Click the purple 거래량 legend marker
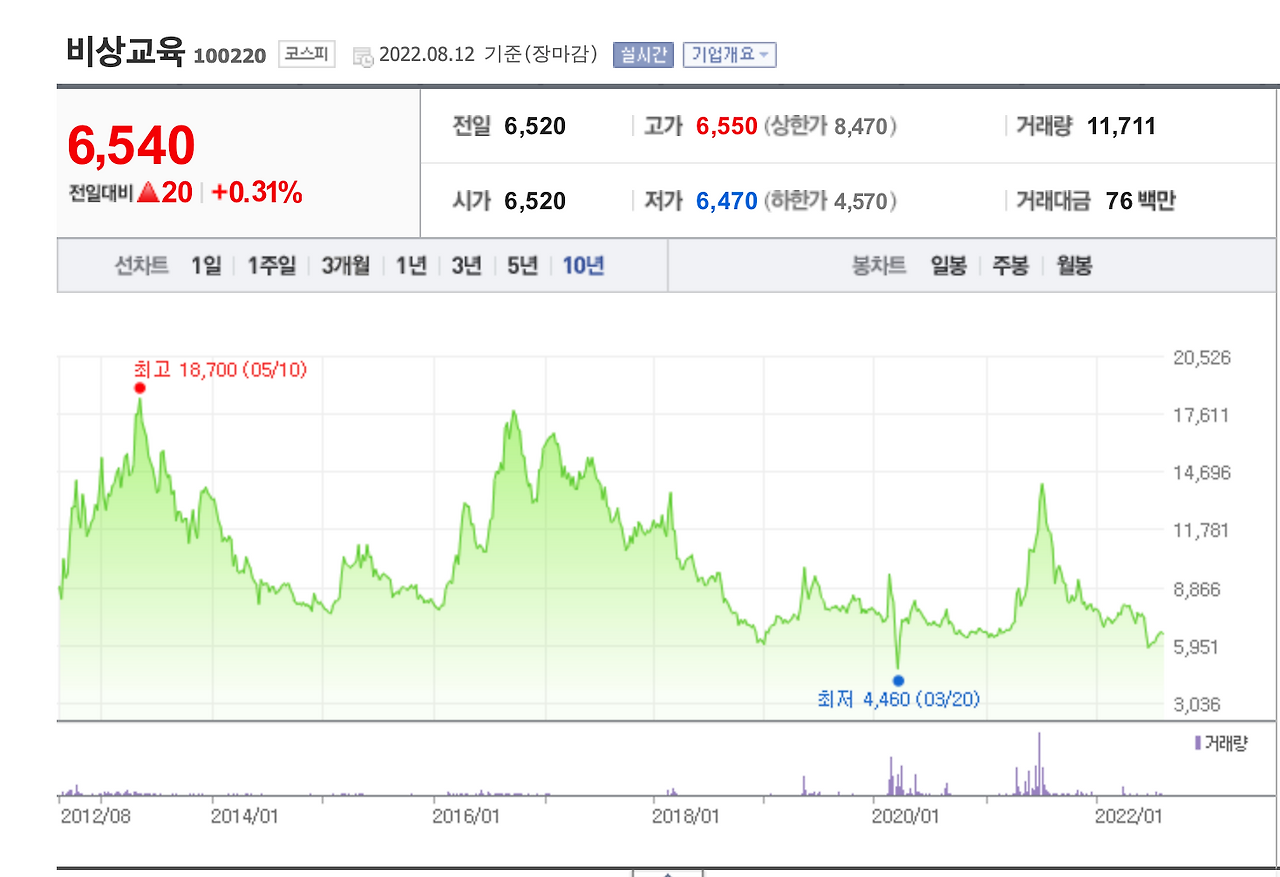Viewport: 1280px width, 877px height. tap(1198, 743)
